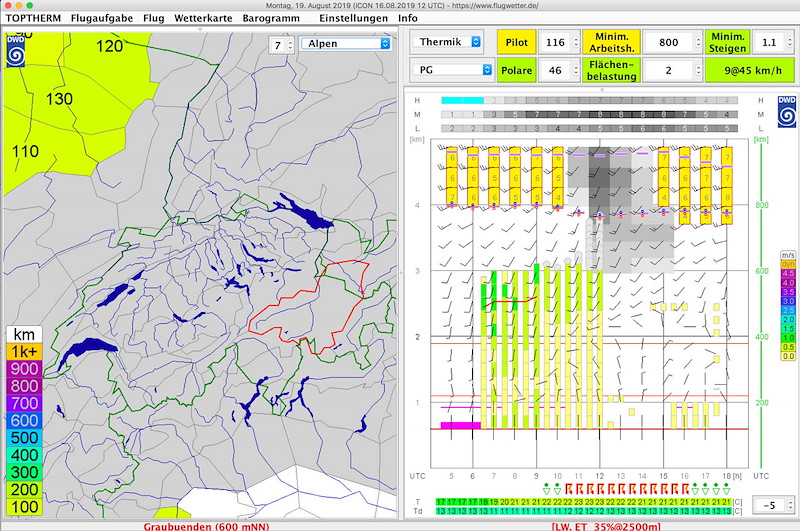Open the TOPTHERM menu
The width and height of the screenshot is (800, 531).
click(x=33, y=18)
